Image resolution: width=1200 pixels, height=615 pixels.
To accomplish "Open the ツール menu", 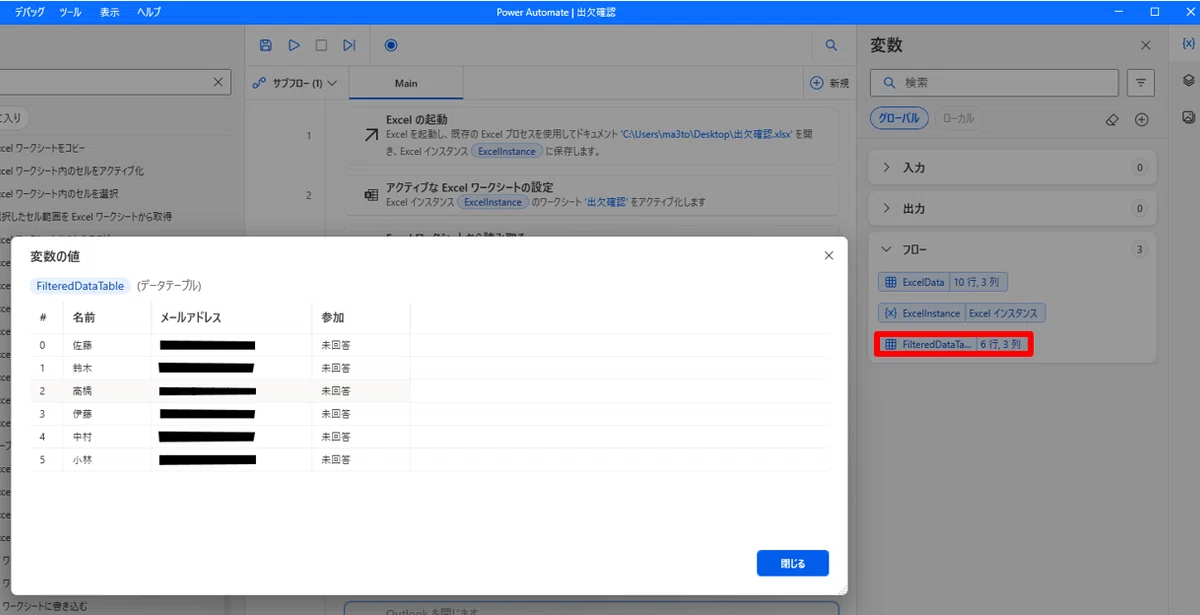I will pos(70,12).
